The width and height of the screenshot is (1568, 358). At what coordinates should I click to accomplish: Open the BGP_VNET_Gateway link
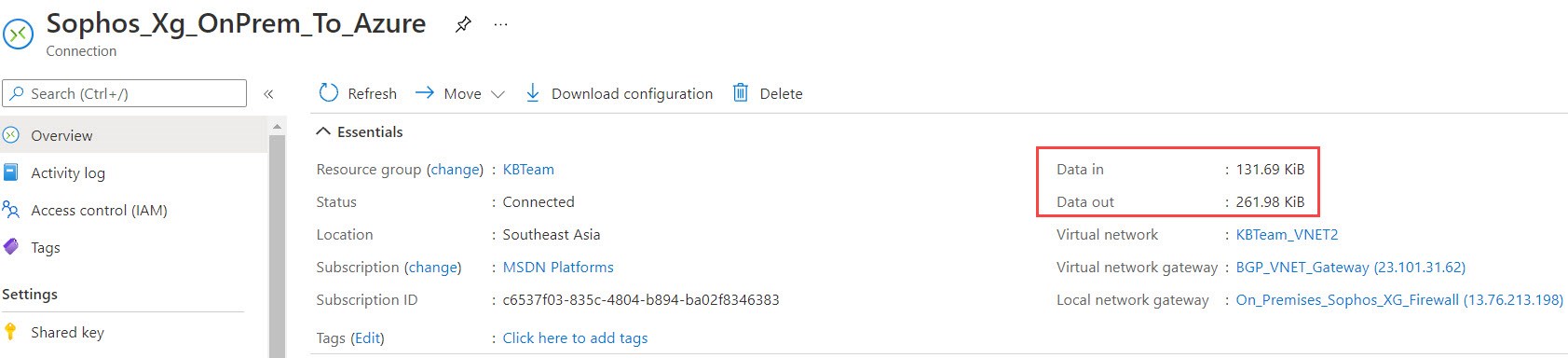click(1350, 267)
